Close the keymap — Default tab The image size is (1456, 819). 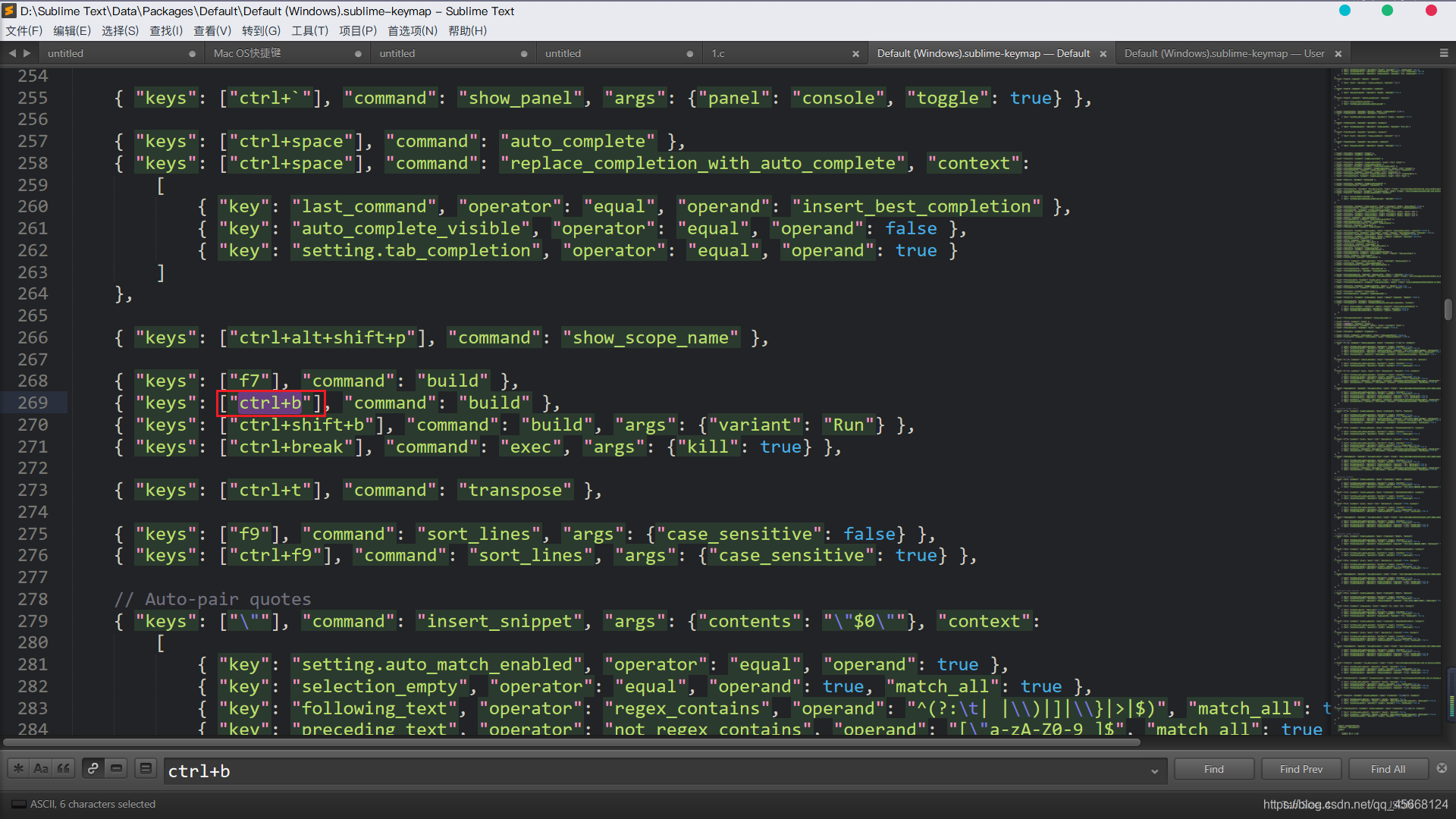pos(1103,54)
